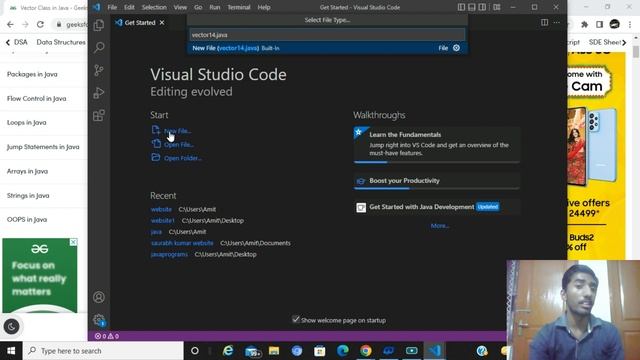Open the Selection menu
This screenshot has height=360, width=640.
pos(154,7)
